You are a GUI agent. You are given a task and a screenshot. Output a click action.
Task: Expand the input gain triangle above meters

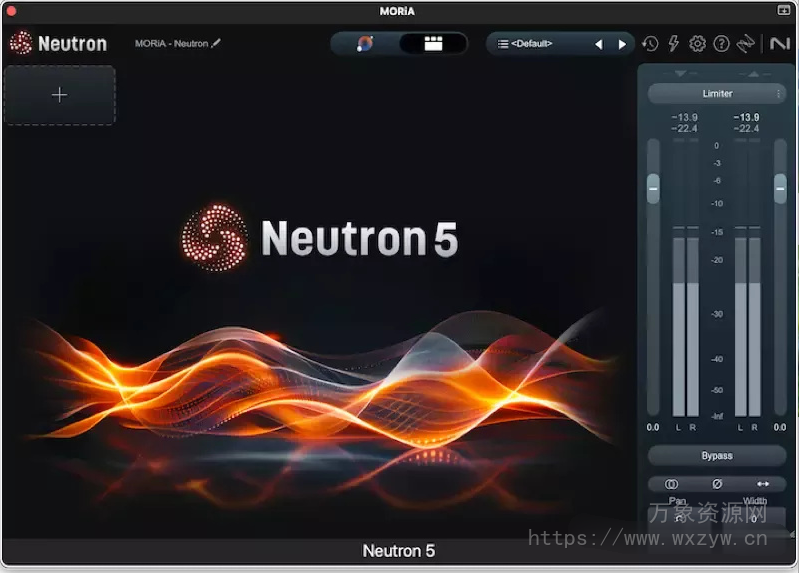[681, 74]
